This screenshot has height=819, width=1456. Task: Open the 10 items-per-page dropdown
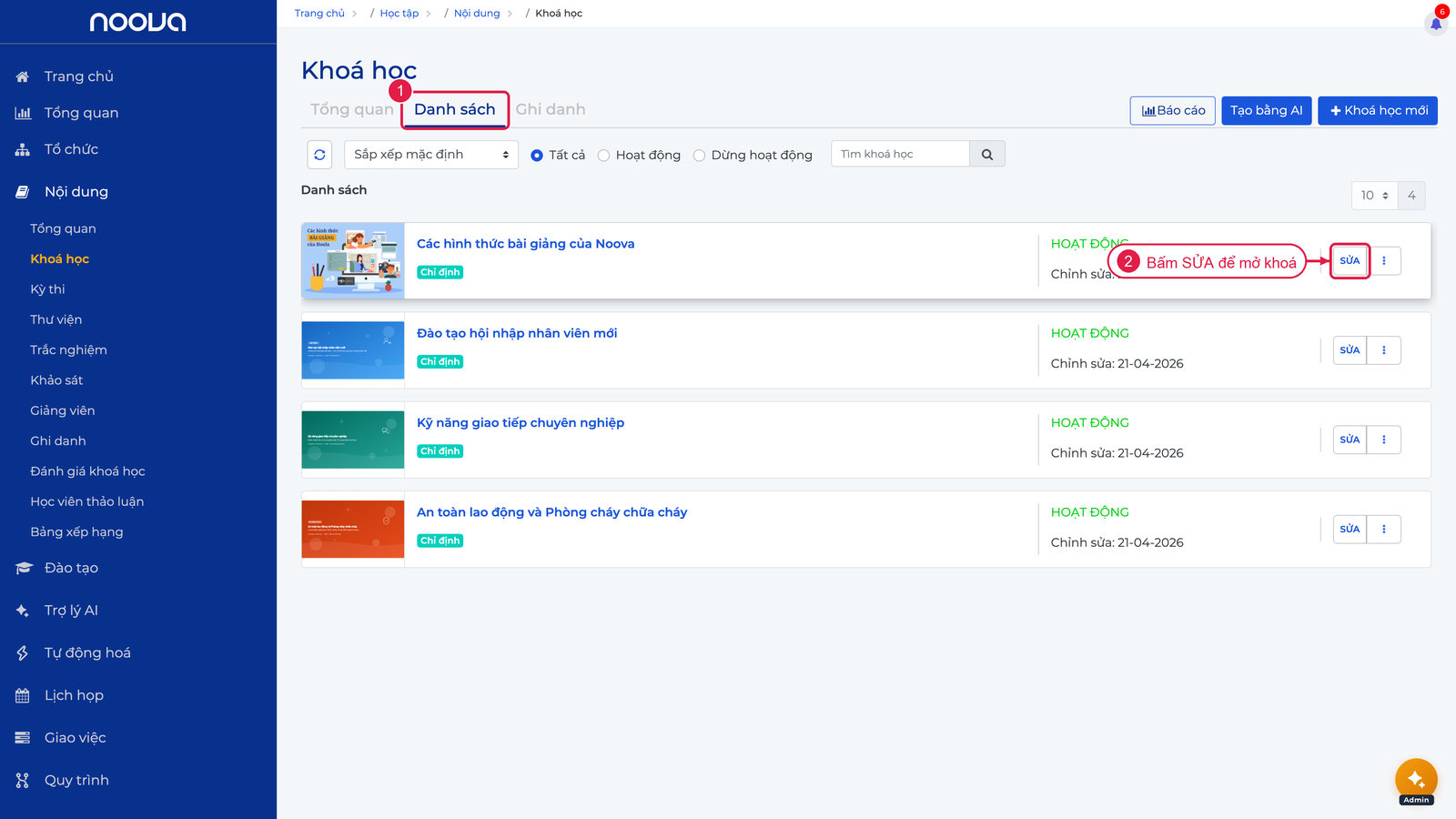point(1374,196)
